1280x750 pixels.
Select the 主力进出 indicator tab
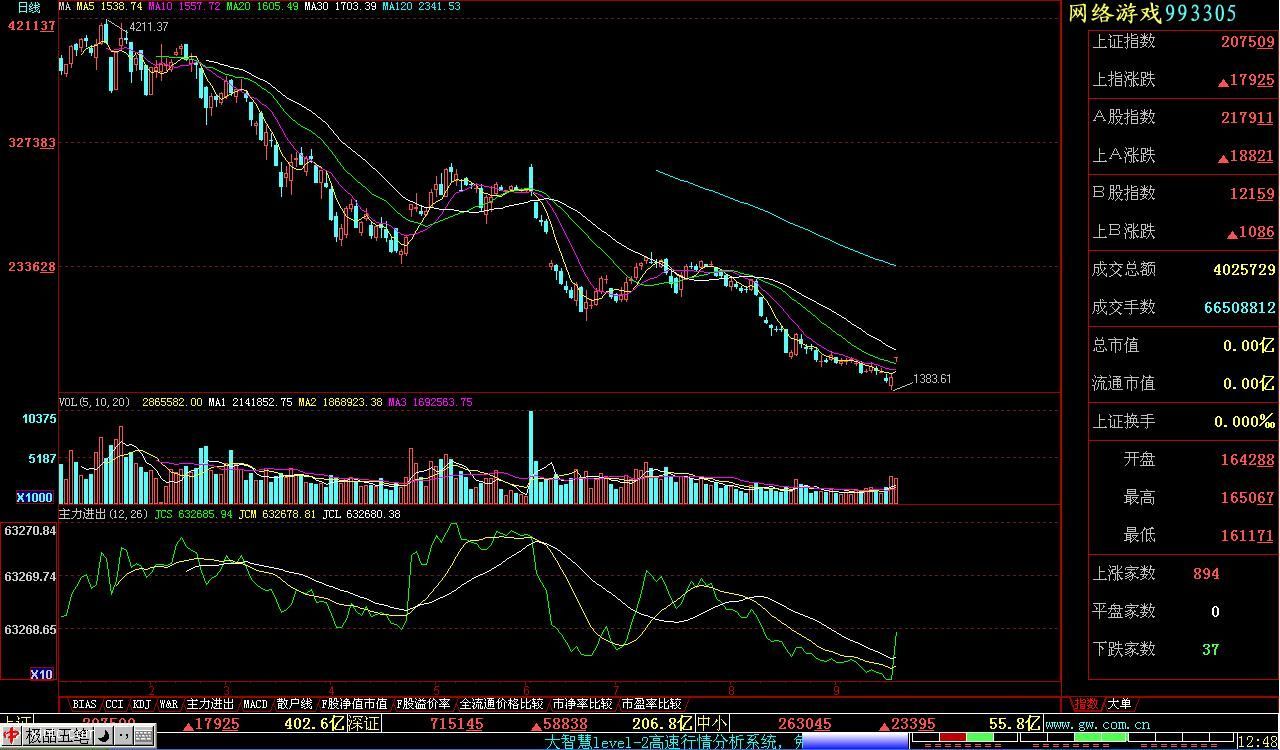tap(210, 704)
